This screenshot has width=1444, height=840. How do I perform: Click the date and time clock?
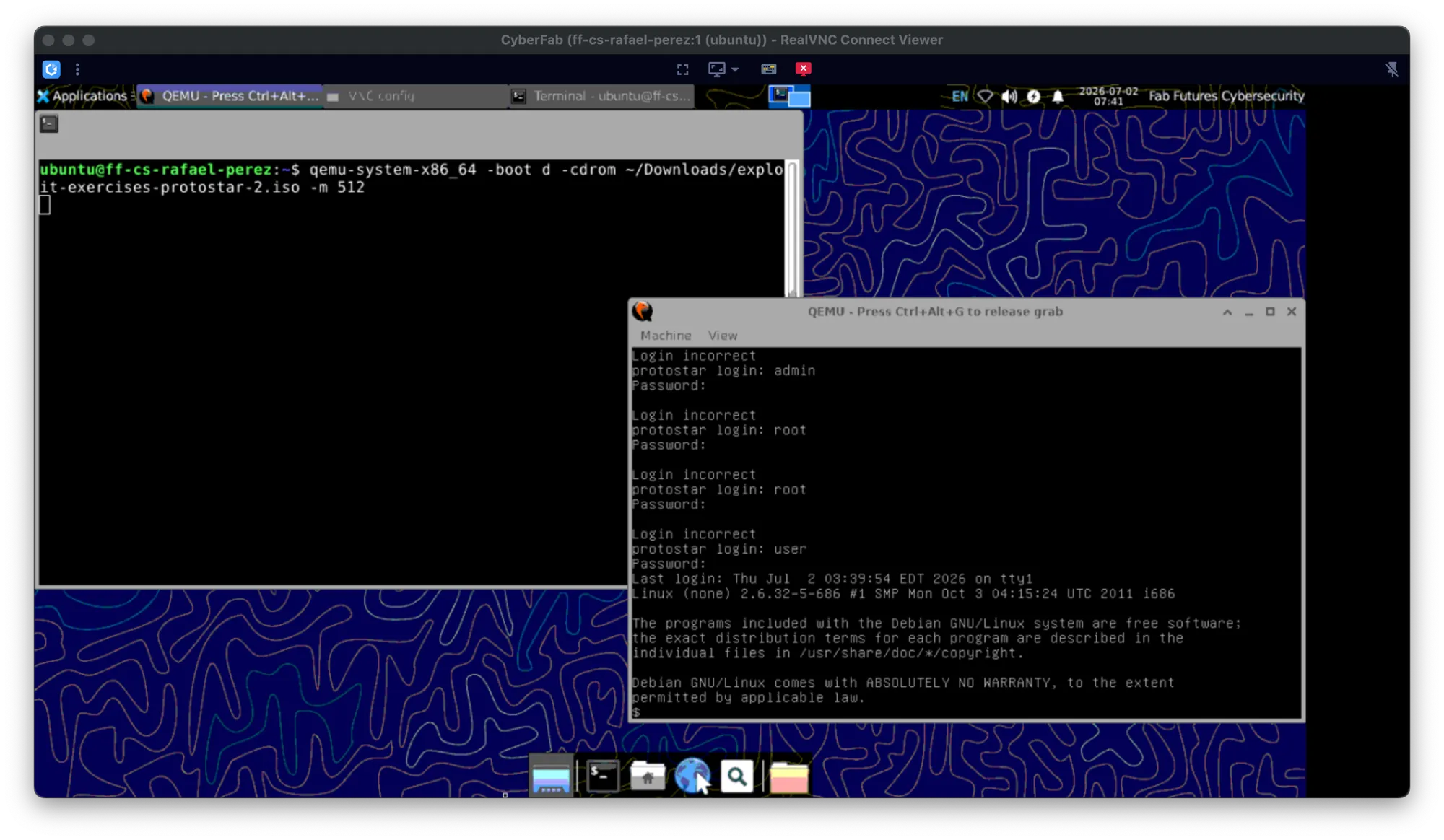click(1108, 96)
